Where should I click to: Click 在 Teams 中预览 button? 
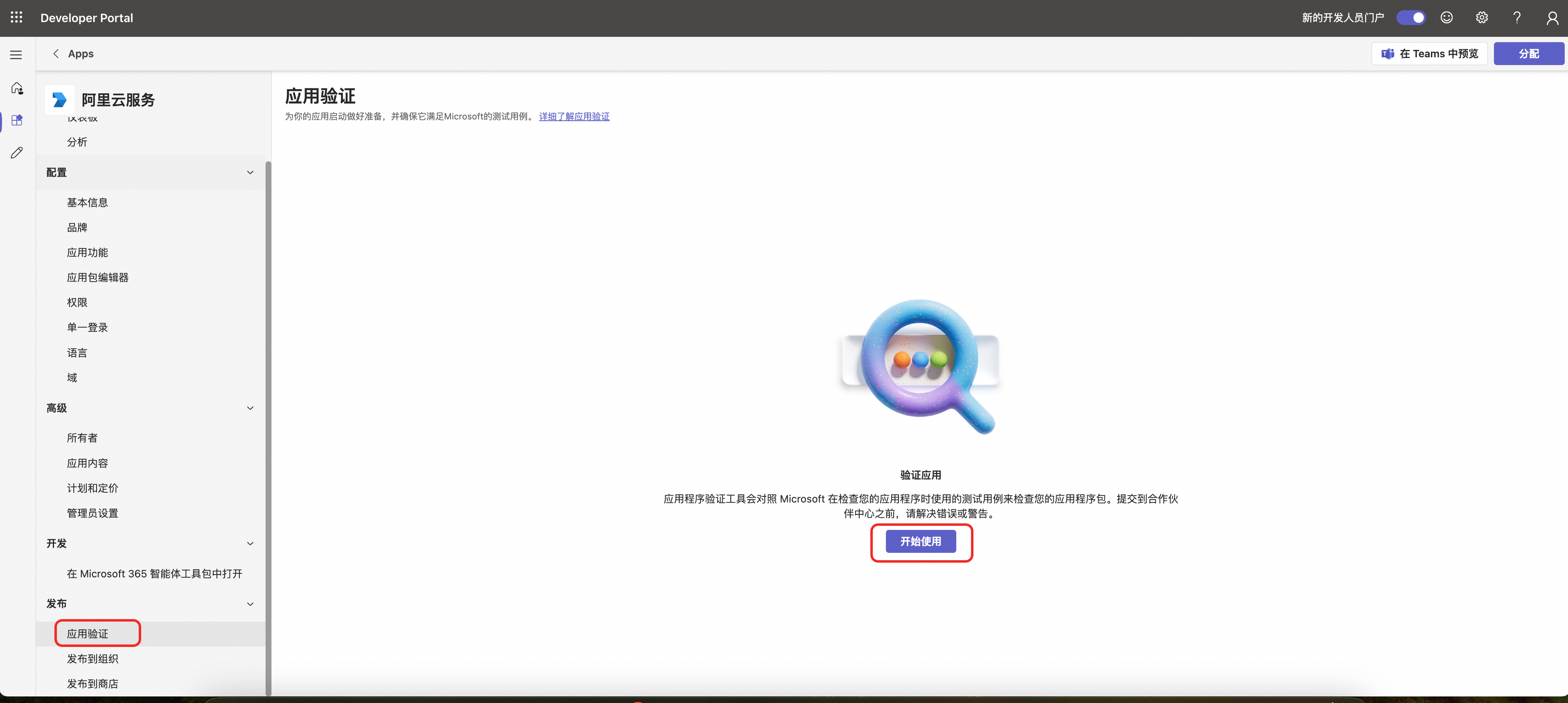(1429, 54)
